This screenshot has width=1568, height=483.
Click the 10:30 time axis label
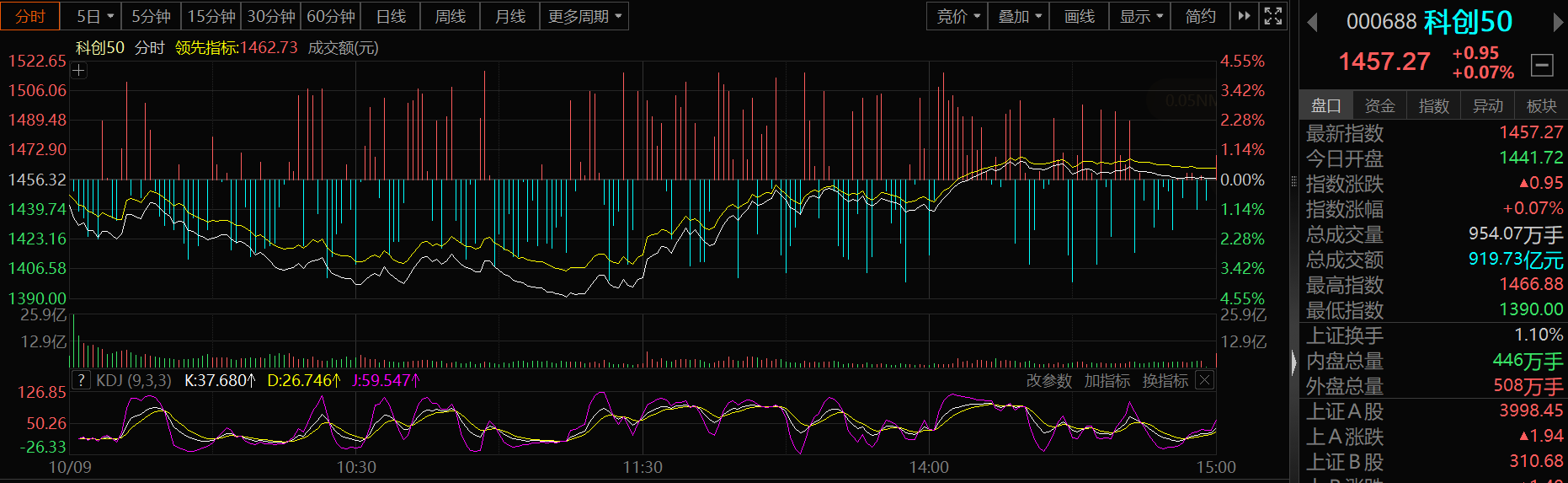pyautogui.click(x=356, y=467)
